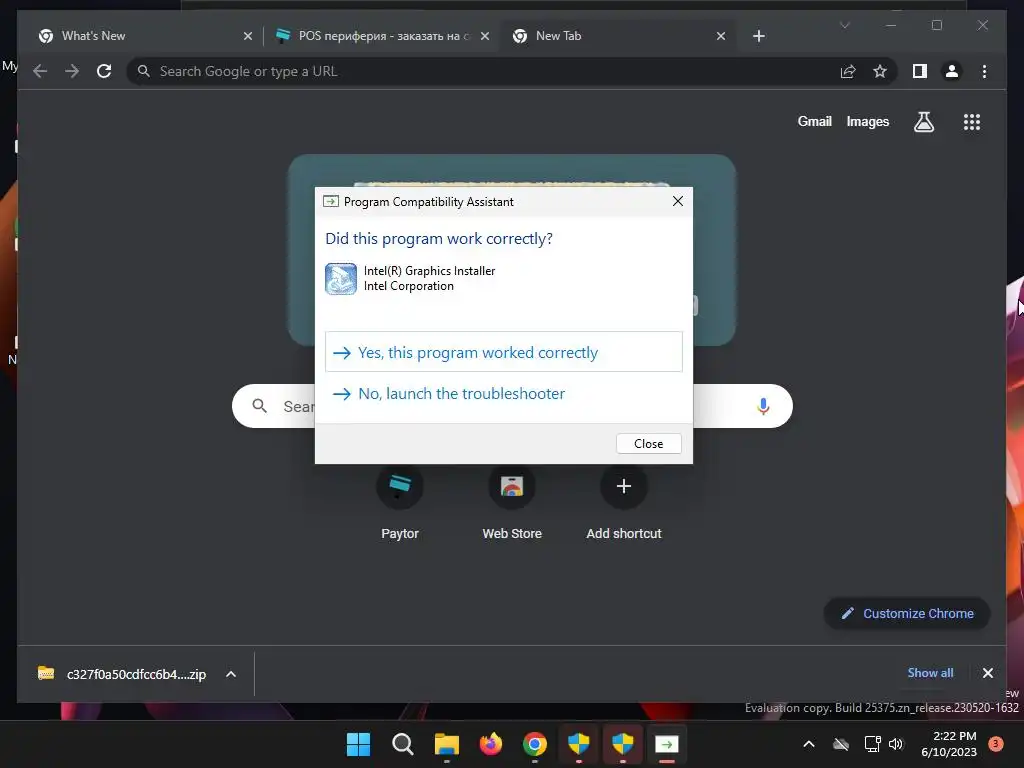
Task: Click the Chrome back arrow
Action: [40, 71]
